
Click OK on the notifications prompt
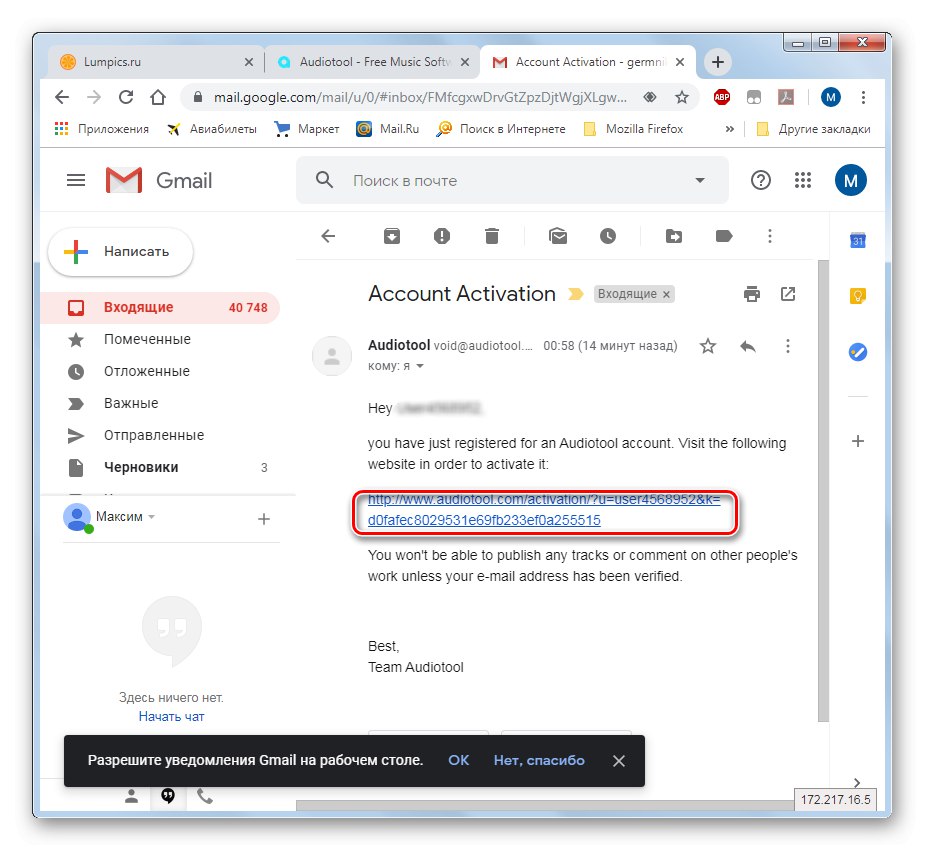pyautogui.click(x=458, y=760)
